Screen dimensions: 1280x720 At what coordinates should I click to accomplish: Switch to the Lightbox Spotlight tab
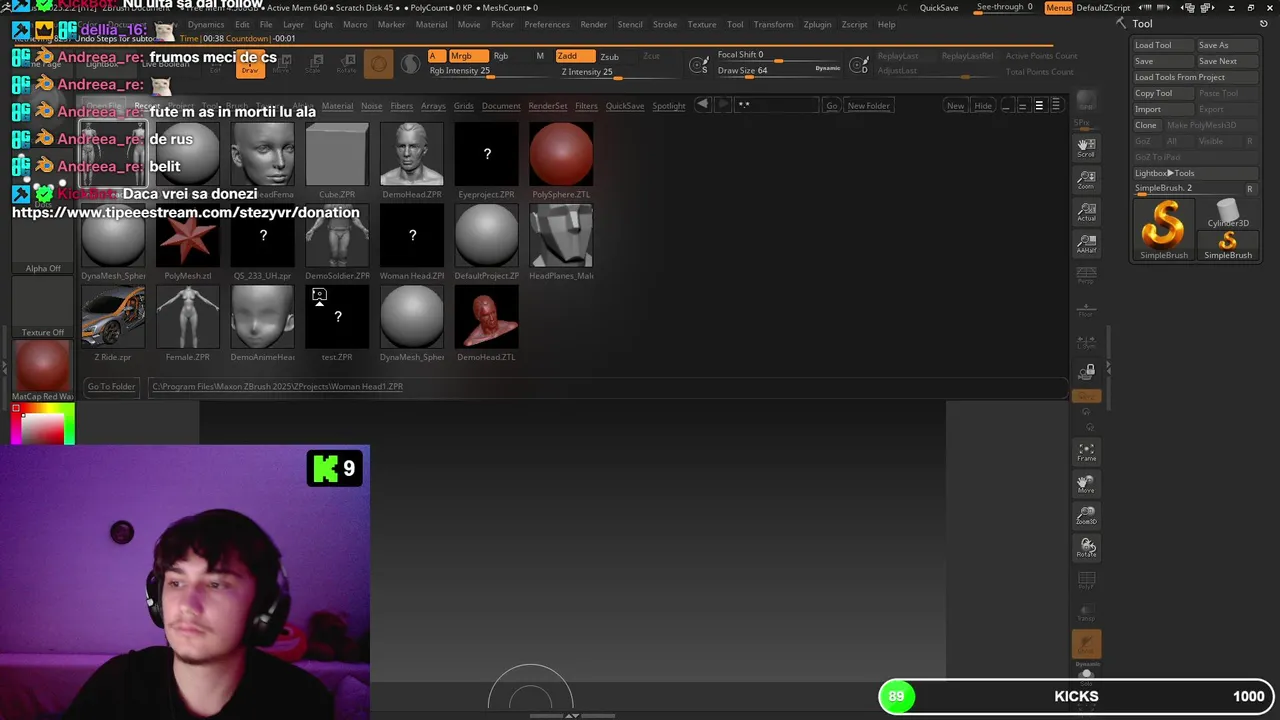pyautogui.click(x=669, y=106)
